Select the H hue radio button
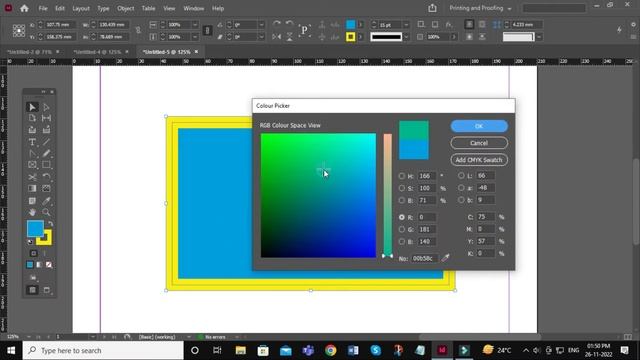640x360 pixels. point(402,176)
